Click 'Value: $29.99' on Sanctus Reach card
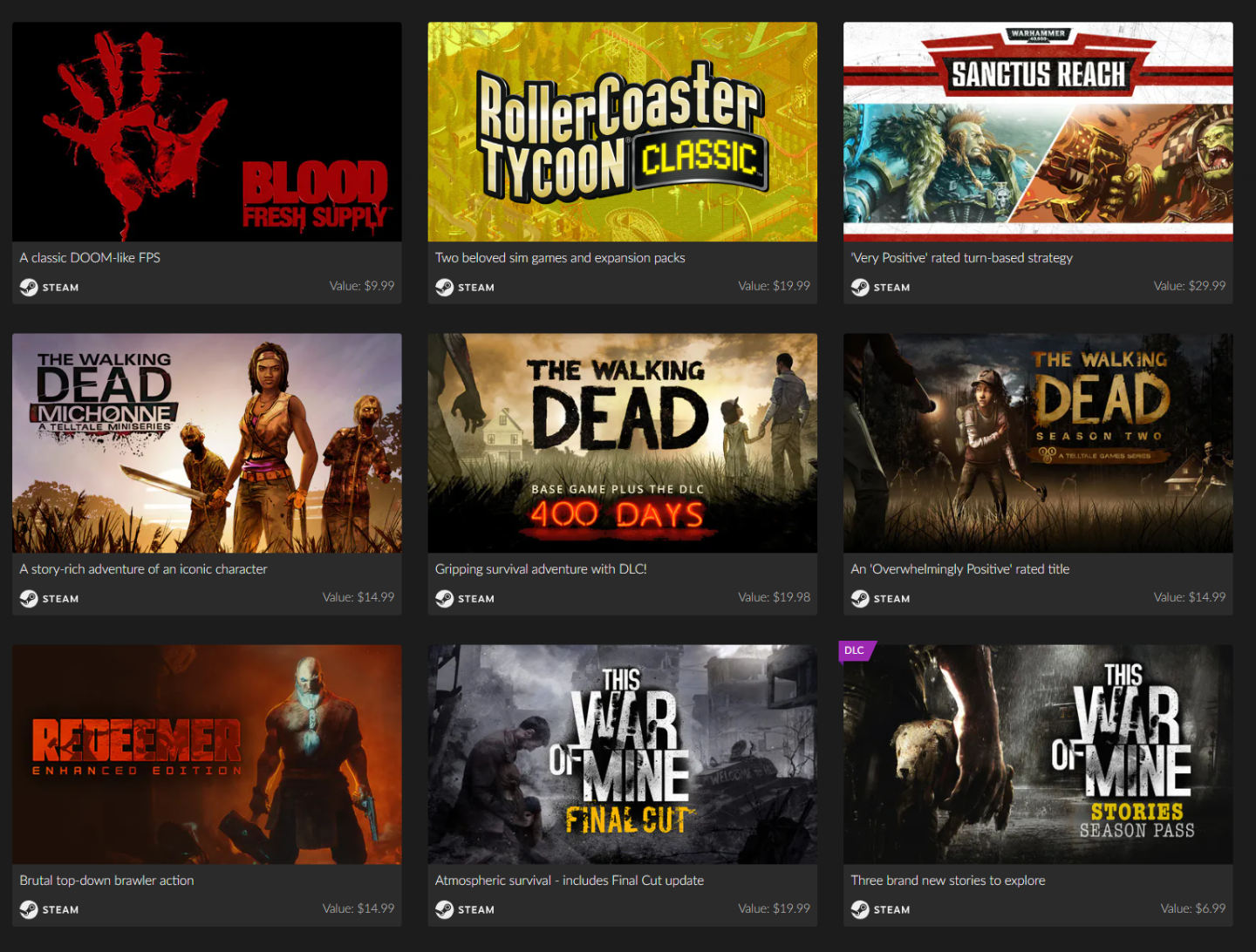The height and width of the screenshot is (952, 1256). click(x=1190, y=286)
